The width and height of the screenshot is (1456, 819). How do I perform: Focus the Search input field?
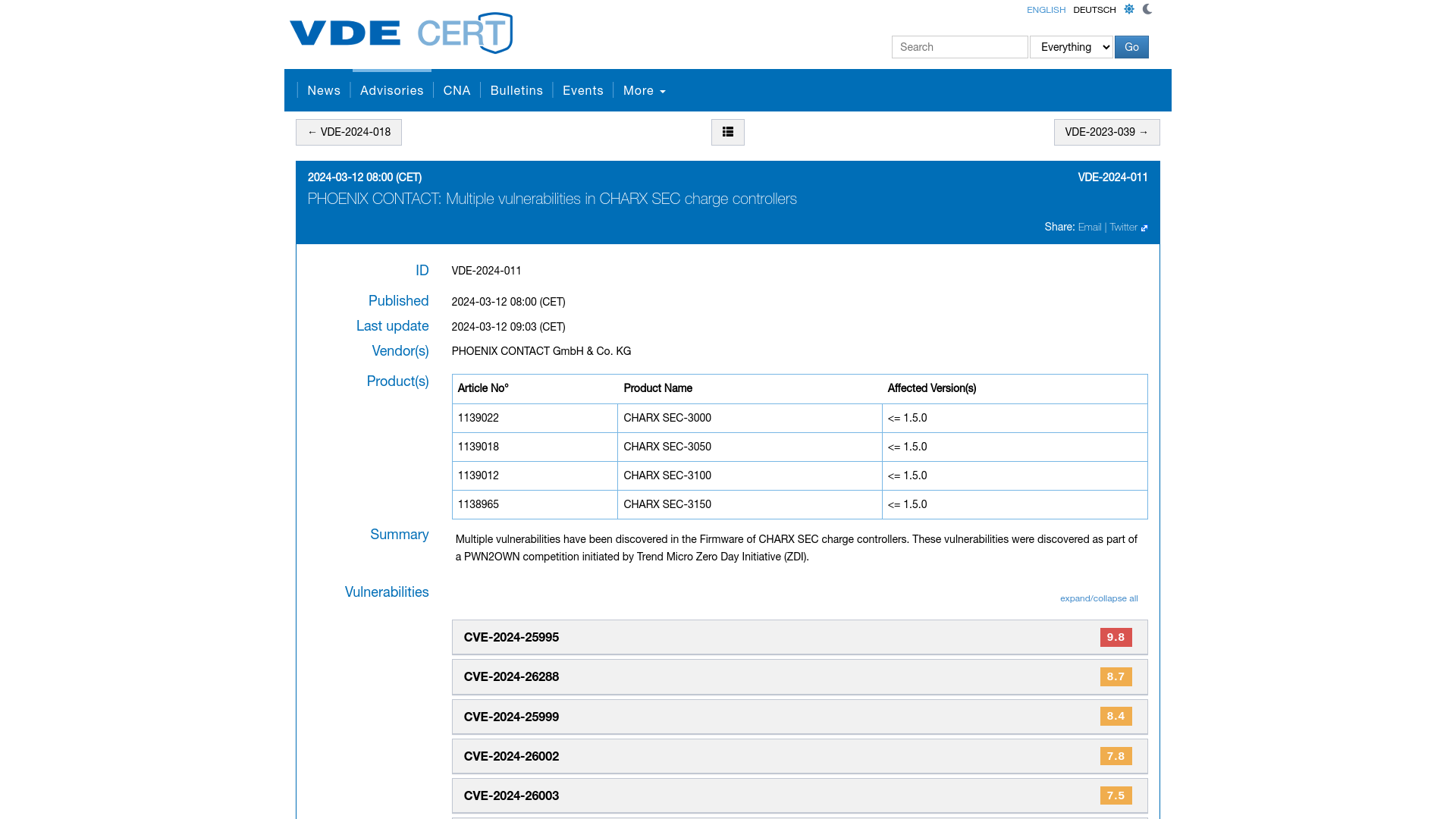(x=959, y=47)
